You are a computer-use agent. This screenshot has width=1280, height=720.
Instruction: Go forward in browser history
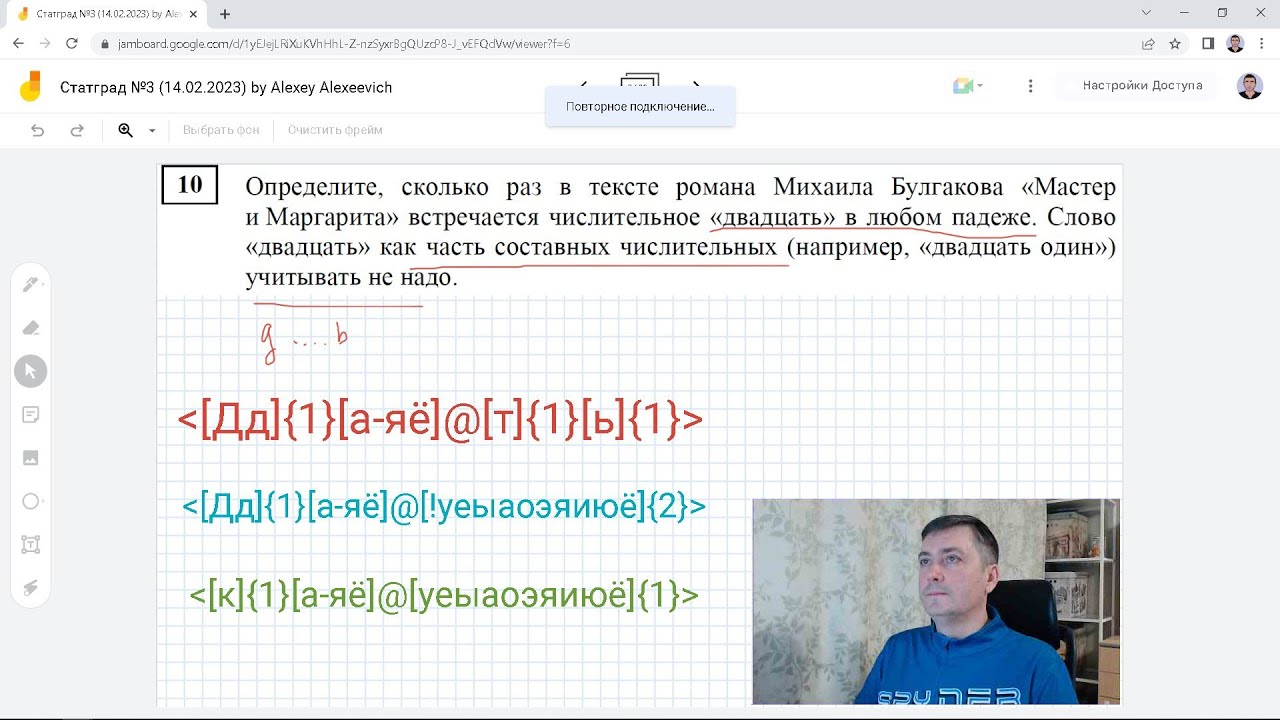click(x=45, y=44)
